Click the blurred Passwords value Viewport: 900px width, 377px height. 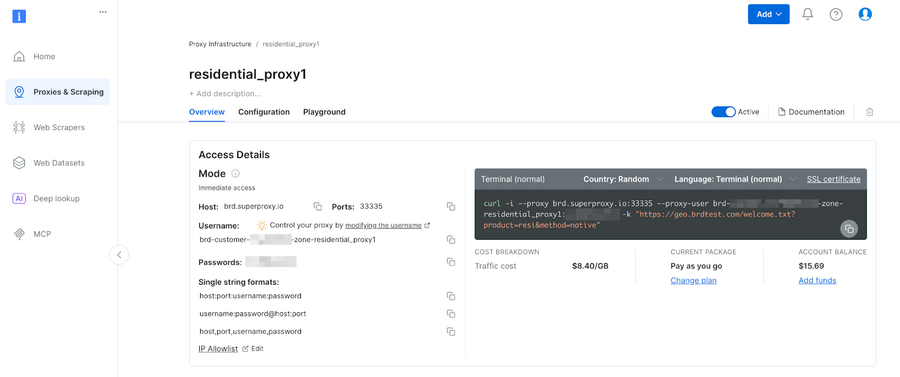(x=270, y=262)
